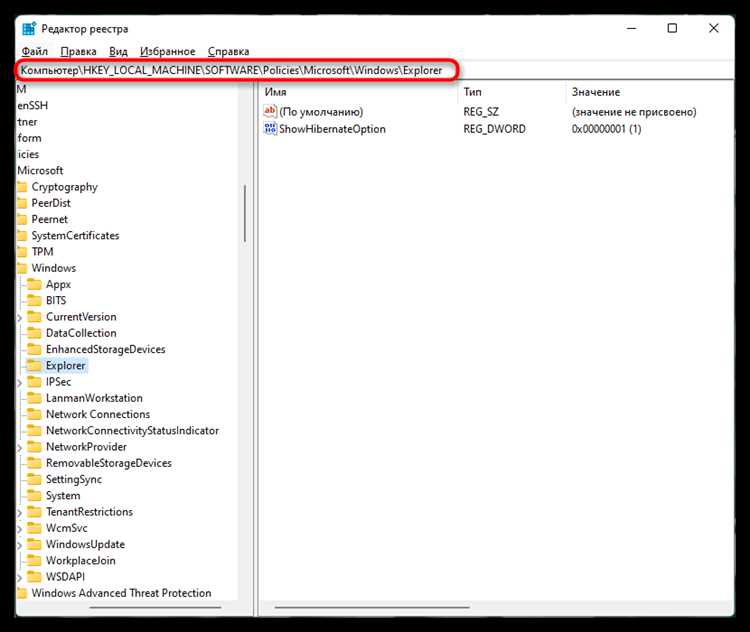Click the RemovableStorageDevices folder icon
This screenshot has height=632, width=750.
click(34, 464)
